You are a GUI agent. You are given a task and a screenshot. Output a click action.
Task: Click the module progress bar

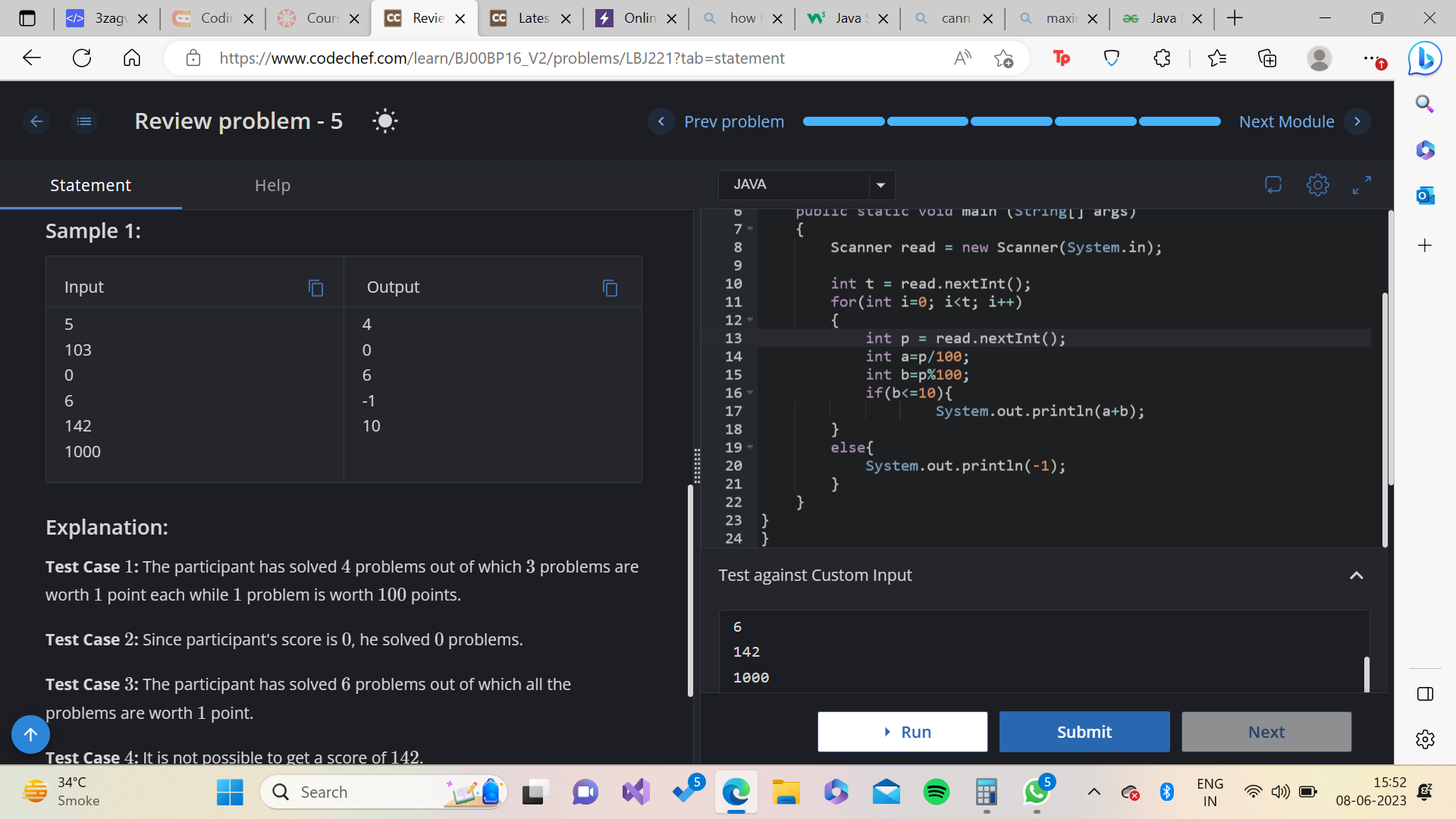click(1011, 121)
